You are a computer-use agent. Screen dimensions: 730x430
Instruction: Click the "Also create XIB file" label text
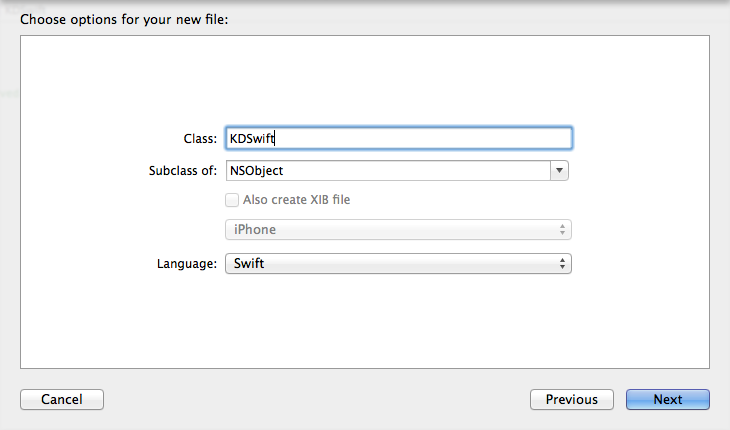click(296, 200)
